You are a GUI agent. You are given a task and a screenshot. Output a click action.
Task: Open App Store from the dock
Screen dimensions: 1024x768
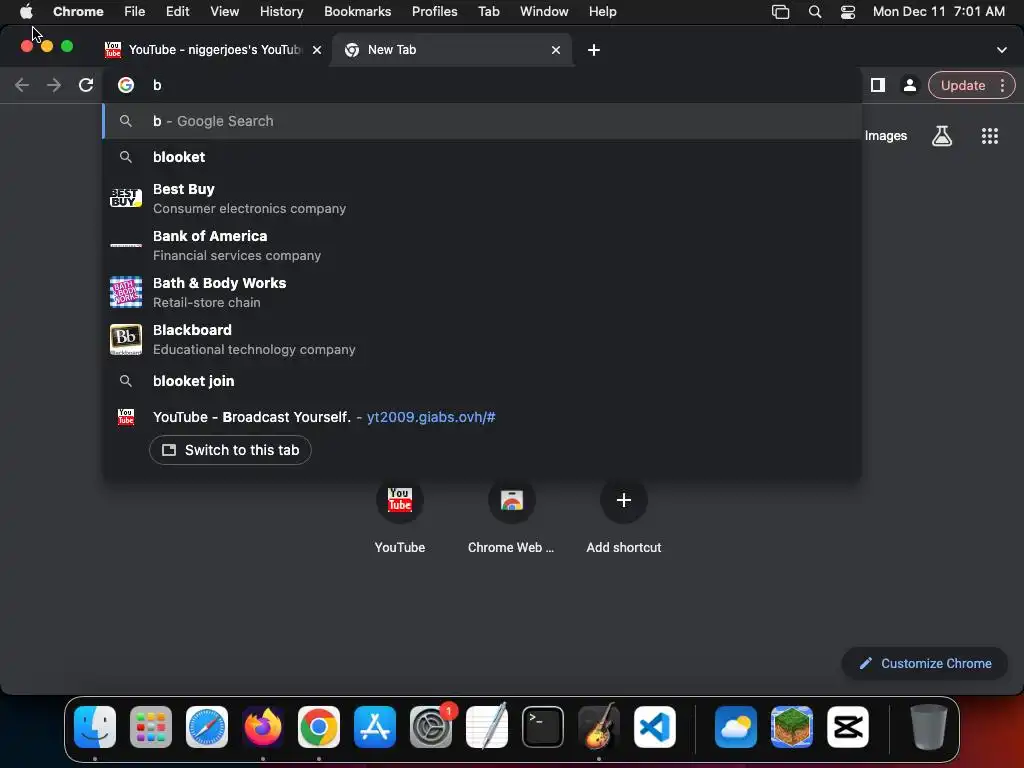click(x=375, y=727)
